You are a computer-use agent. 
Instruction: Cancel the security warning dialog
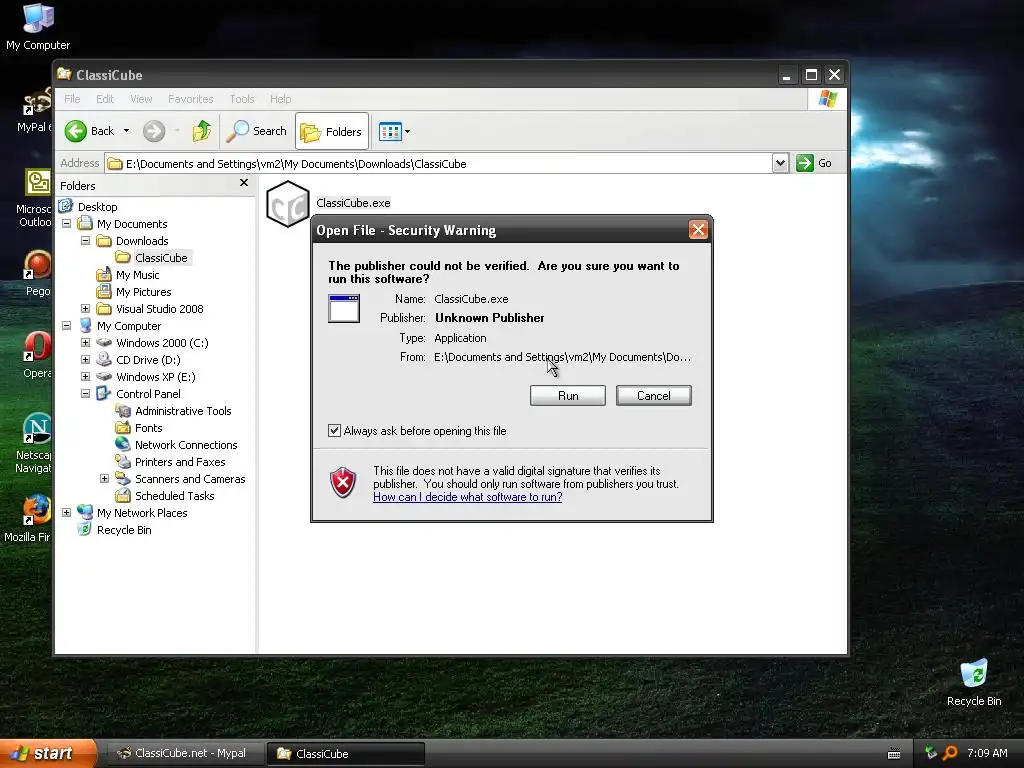[x=653, y=396]
